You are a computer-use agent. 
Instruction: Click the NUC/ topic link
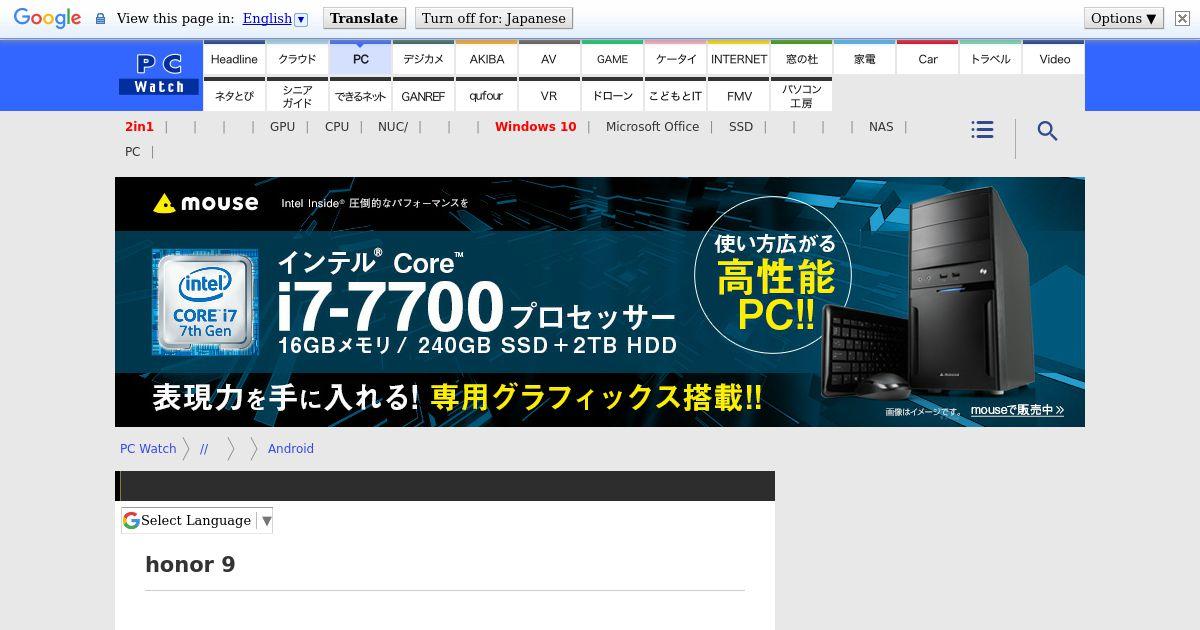[x=393, y=126]
